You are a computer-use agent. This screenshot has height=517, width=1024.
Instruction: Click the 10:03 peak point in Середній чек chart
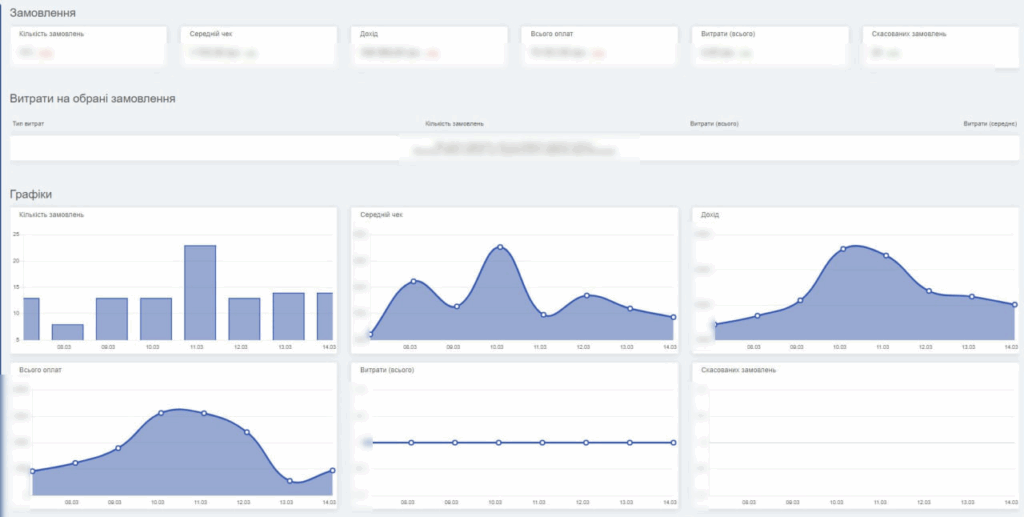point(499,247)
